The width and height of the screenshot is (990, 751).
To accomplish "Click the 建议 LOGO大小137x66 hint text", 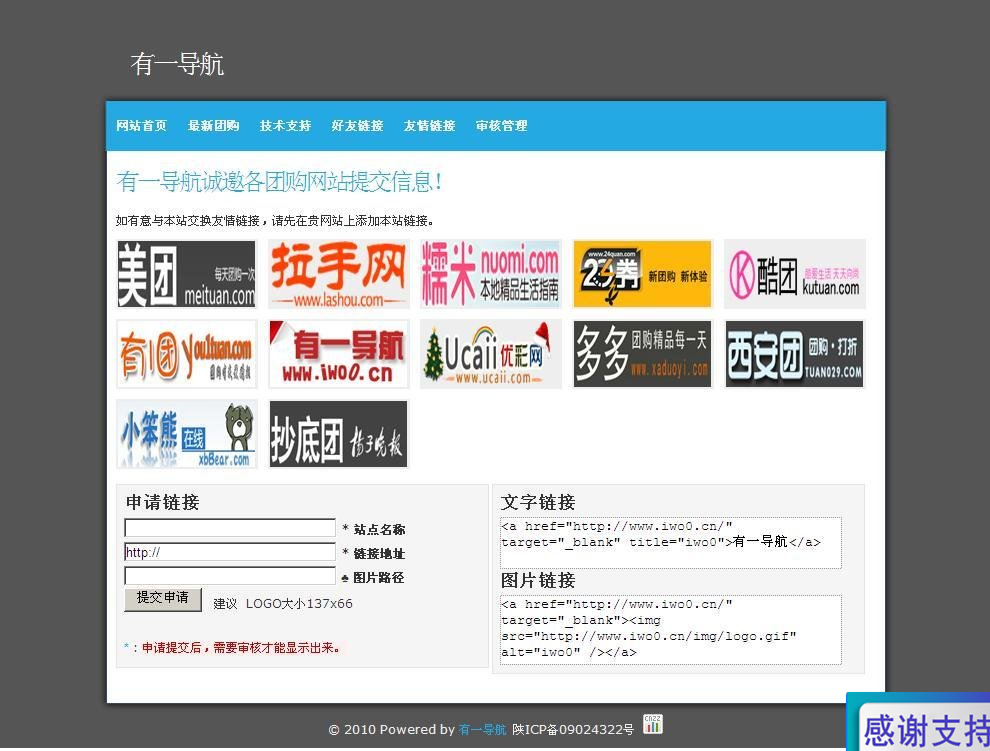I will pos(283,604).
